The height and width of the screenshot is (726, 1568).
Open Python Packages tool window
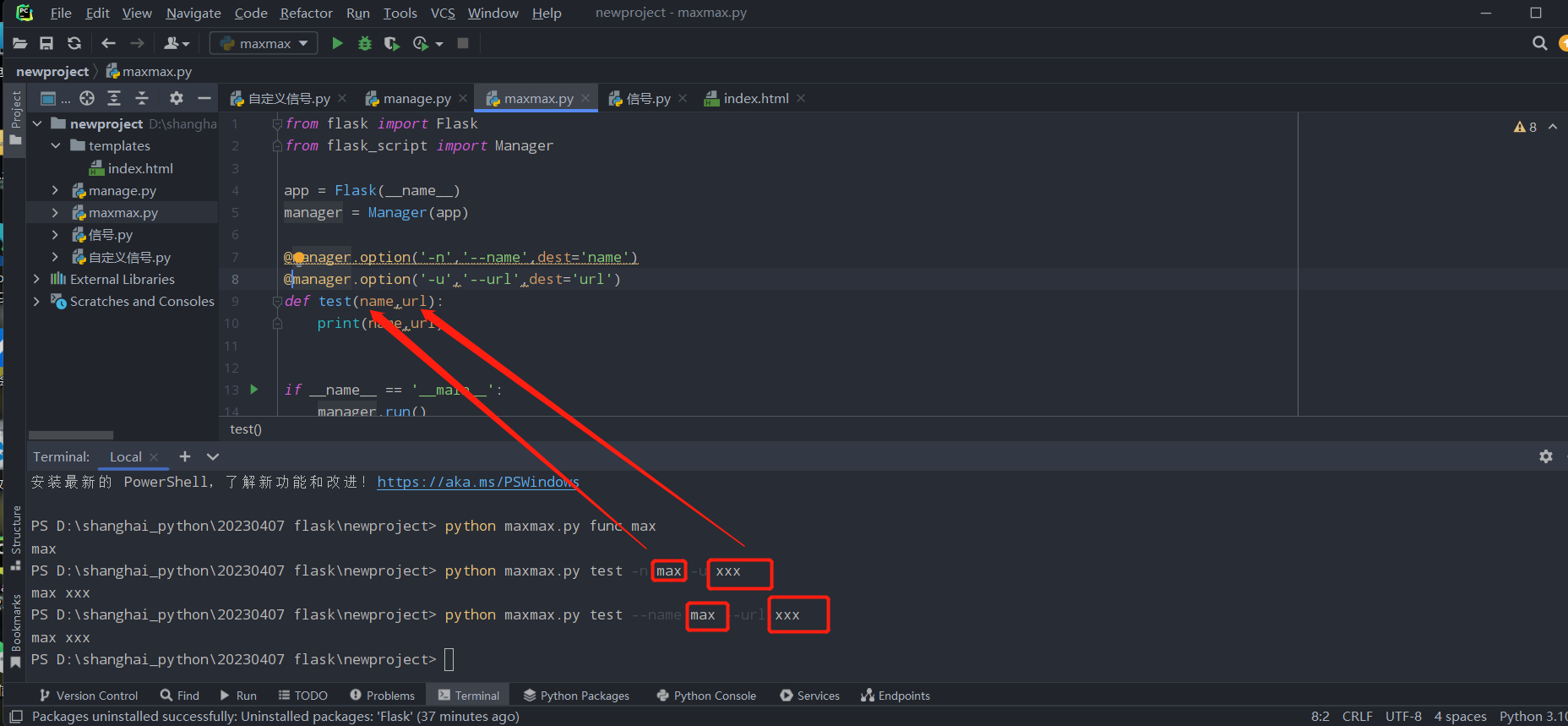click(x=576, y=696)
